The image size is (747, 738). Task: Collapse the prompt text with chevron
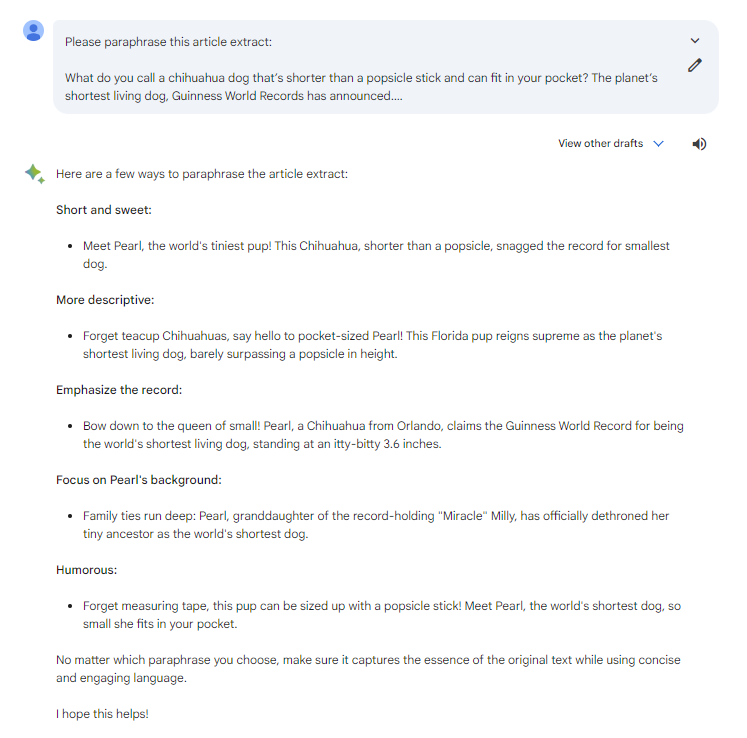pos(695,41)
